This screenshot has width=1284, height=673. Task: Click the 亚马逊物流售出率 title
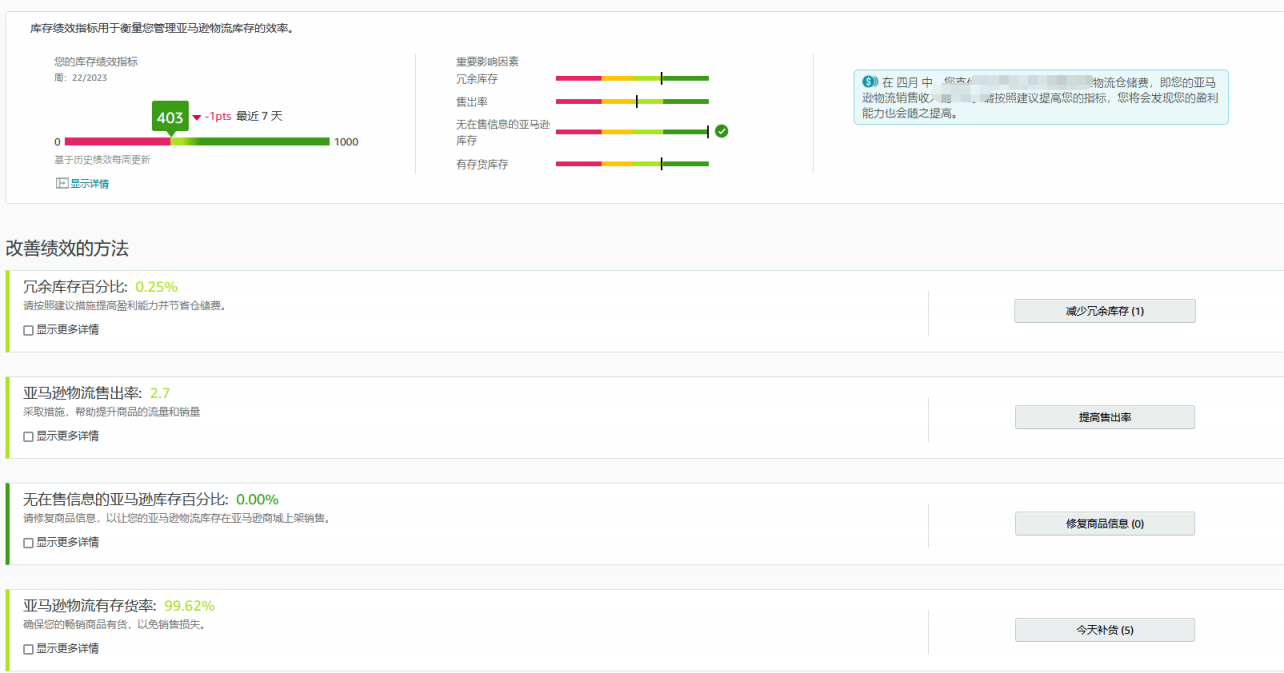(x=83, y=393)
